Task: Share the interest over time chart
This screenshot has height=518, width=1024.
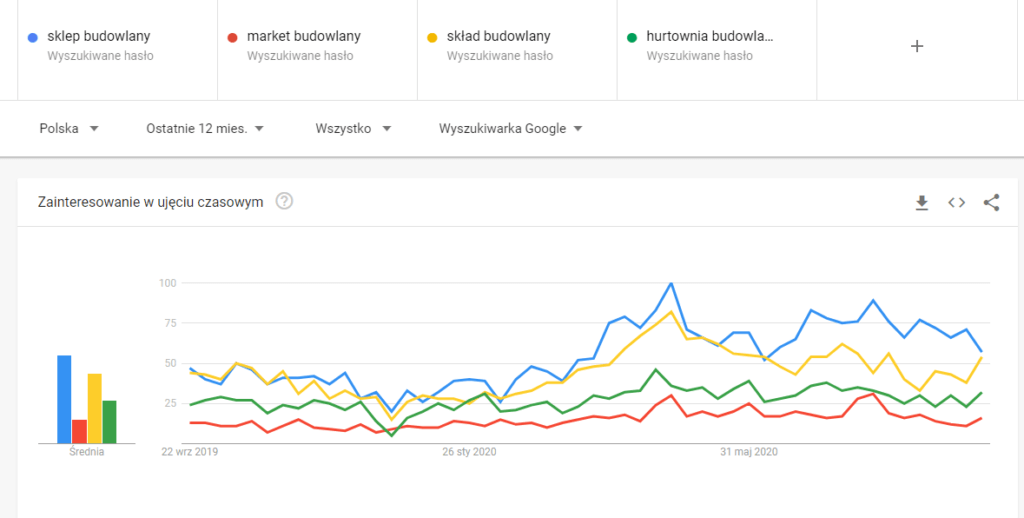Action: click(991, 203)
